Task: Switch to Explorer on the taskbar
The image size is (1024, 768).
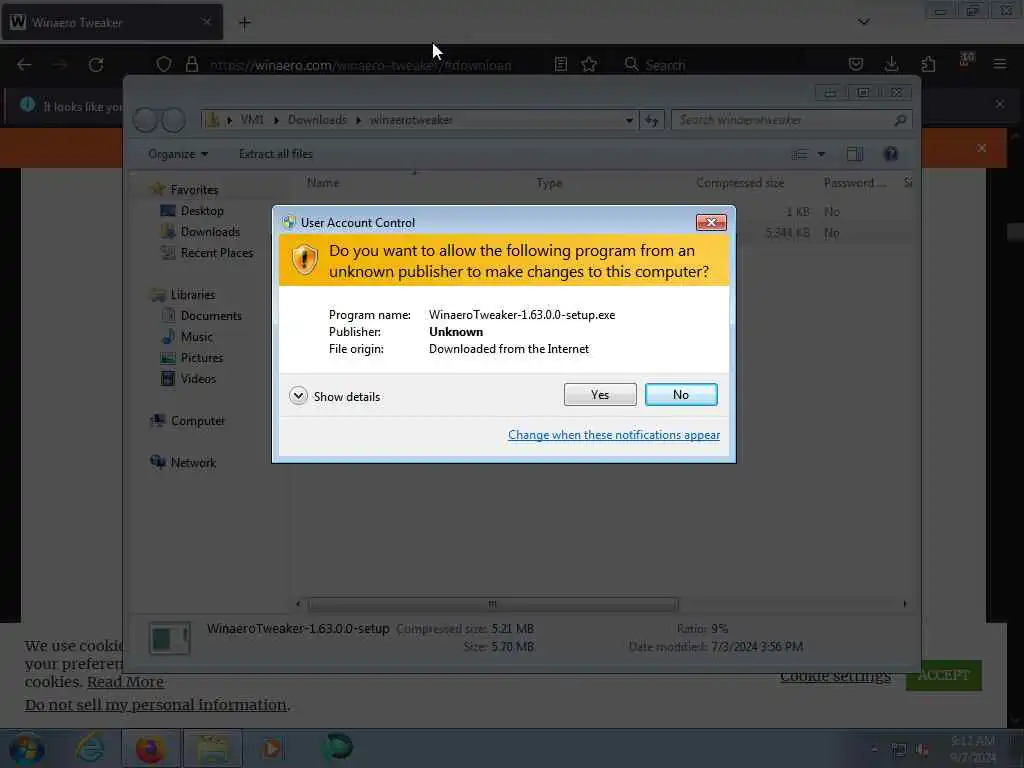Action: pyautogui.click(x=212, y=748)
